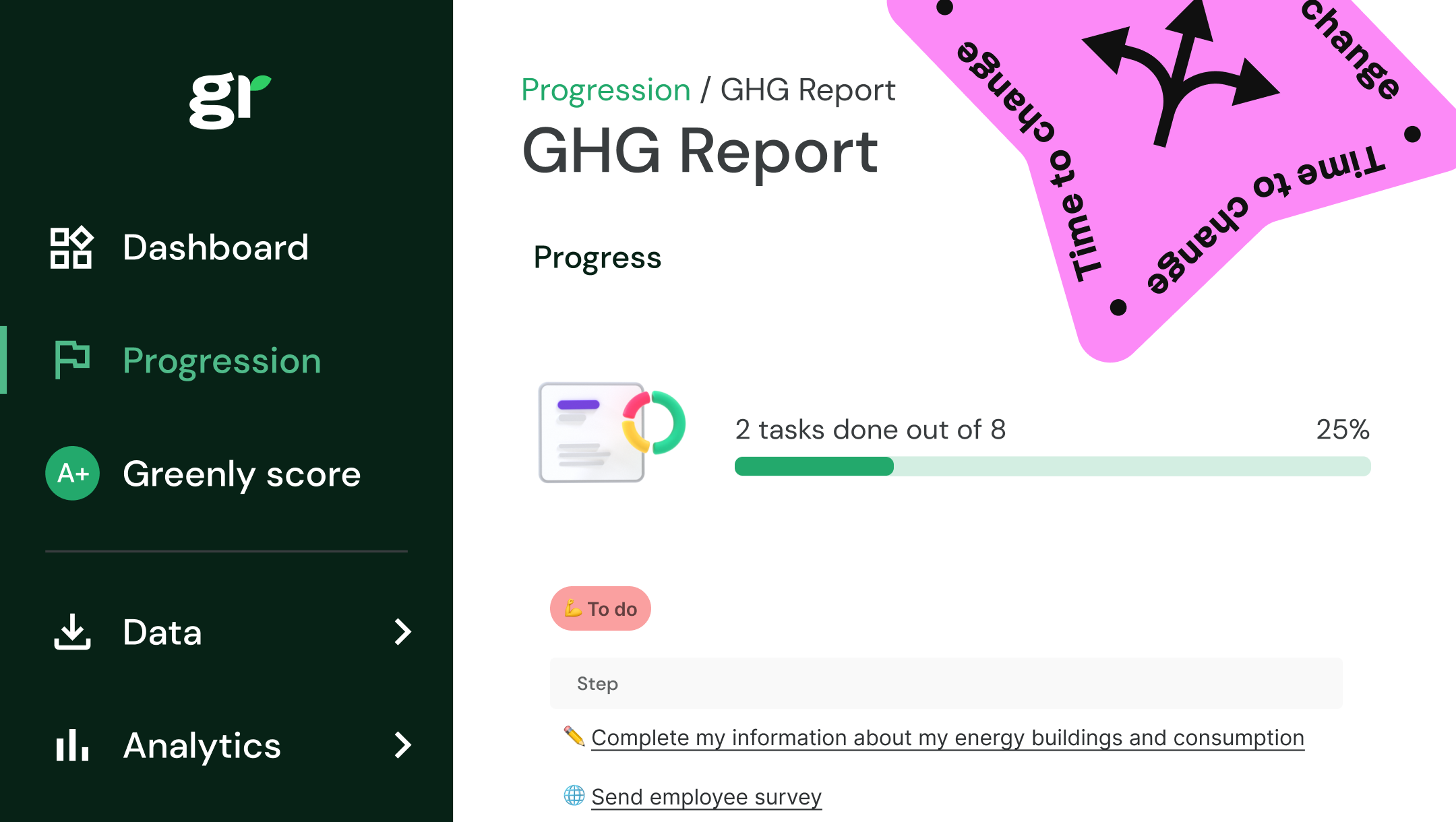This screenshot has height=822, width=1456.
Task: Click the A+ Greenly score badge
Action: coord(73,474)
